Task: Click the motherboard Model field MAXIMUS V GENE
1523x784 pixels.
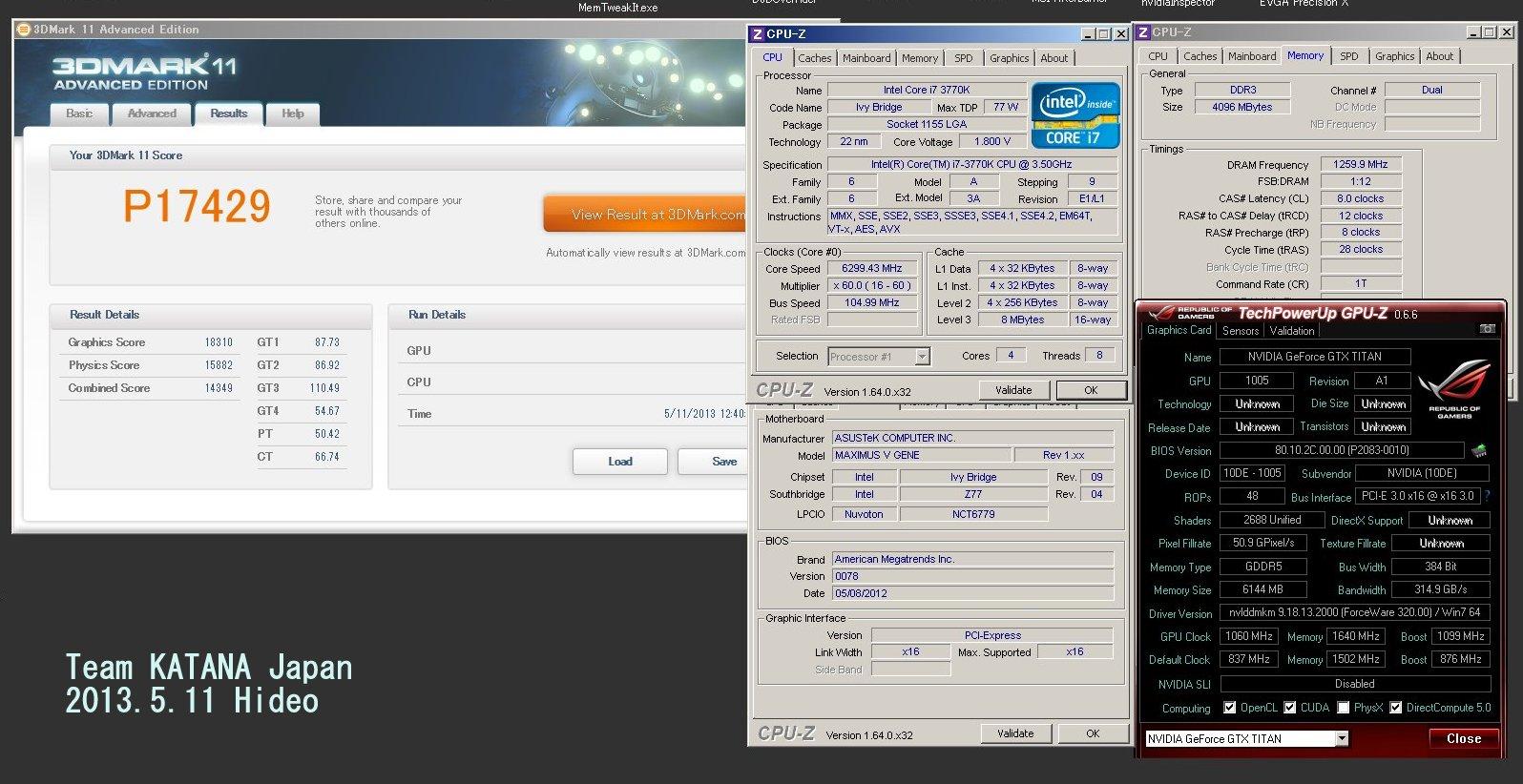Action: pos(920,455)
